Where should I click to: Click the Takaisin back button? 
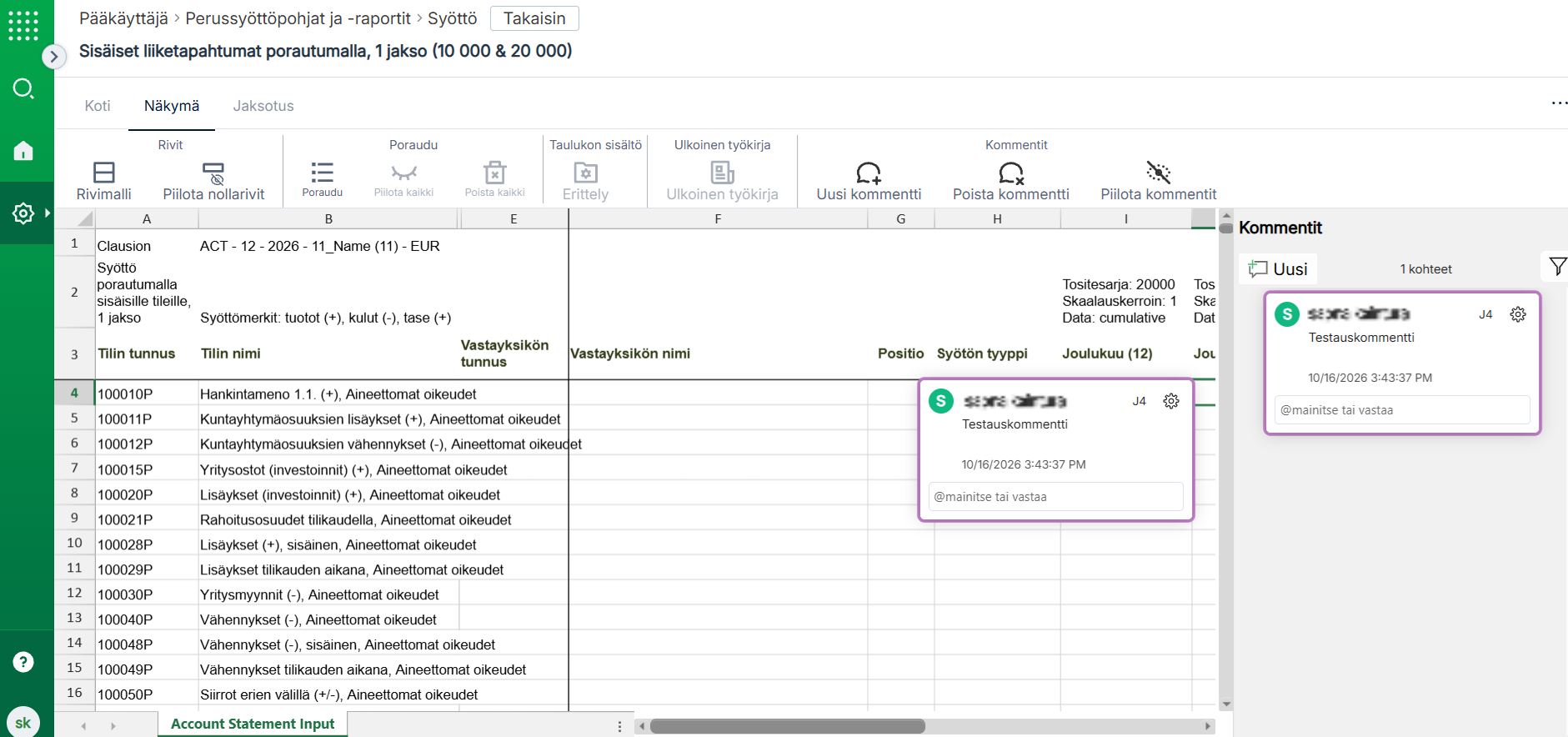(x=534, y=18)
